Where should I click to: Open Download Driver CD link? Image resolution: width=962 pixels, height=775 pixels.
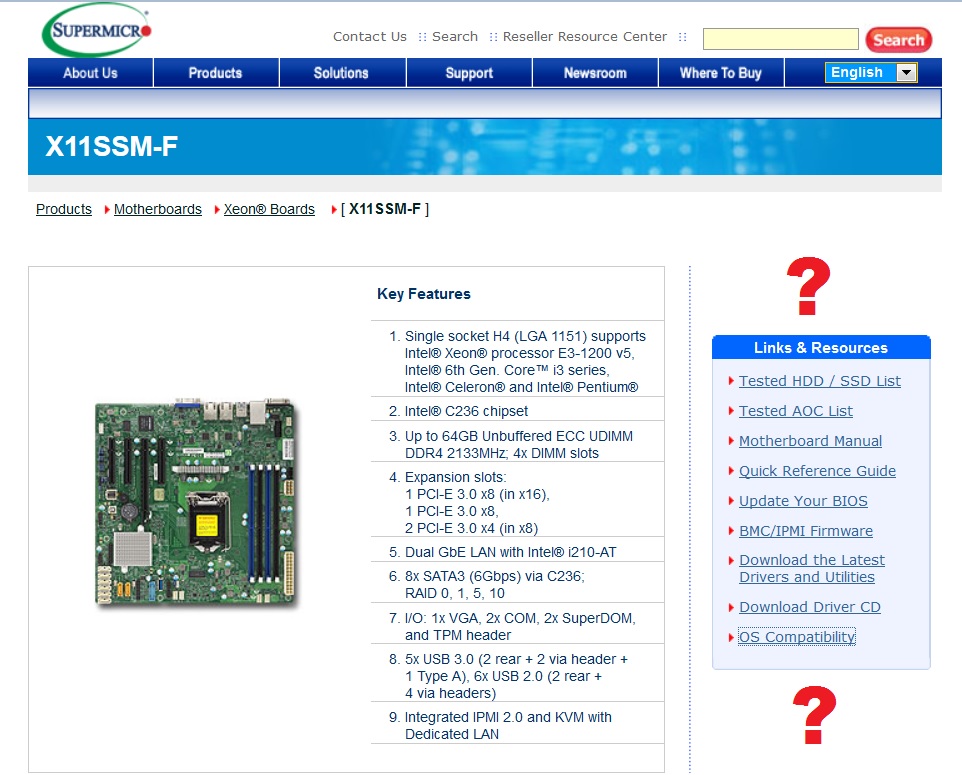click(x=810, y=607)
